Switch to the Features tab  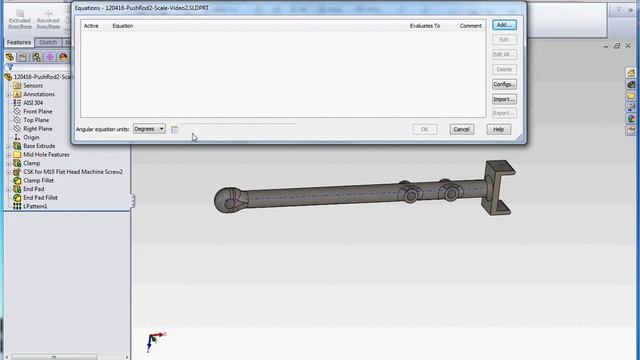[19, 42]
